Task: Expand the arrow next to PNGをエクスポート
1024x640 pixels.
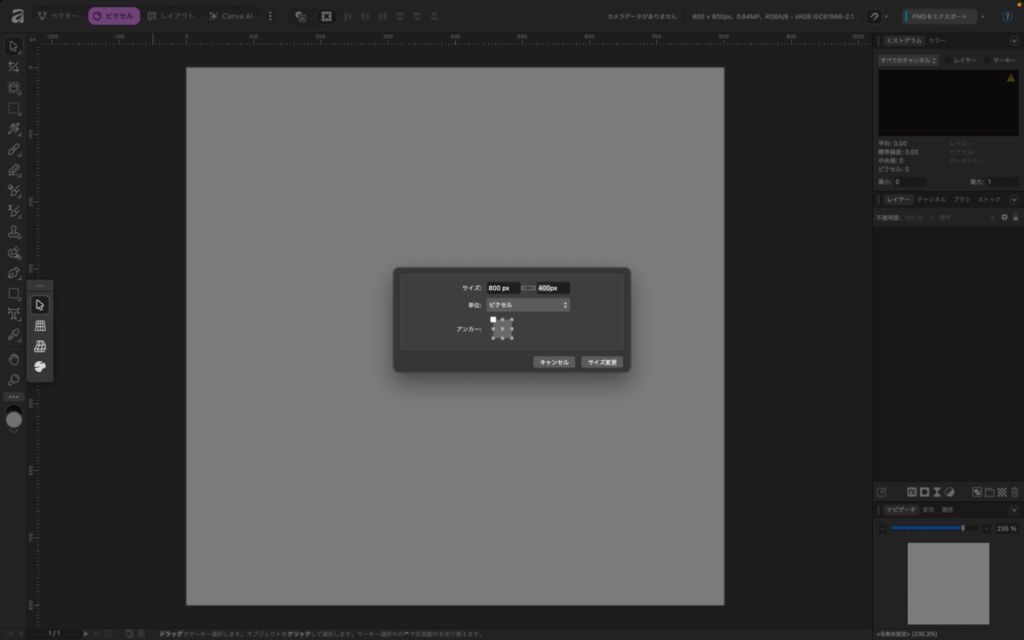Action: pos(984,17)
